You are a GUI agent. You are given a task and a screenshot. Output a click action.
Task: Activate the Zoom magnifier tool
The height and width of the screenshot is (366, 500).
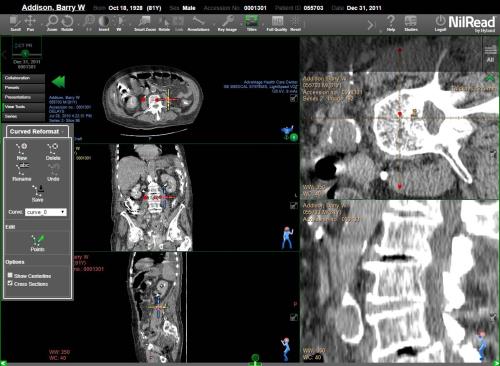pos(52,23)
